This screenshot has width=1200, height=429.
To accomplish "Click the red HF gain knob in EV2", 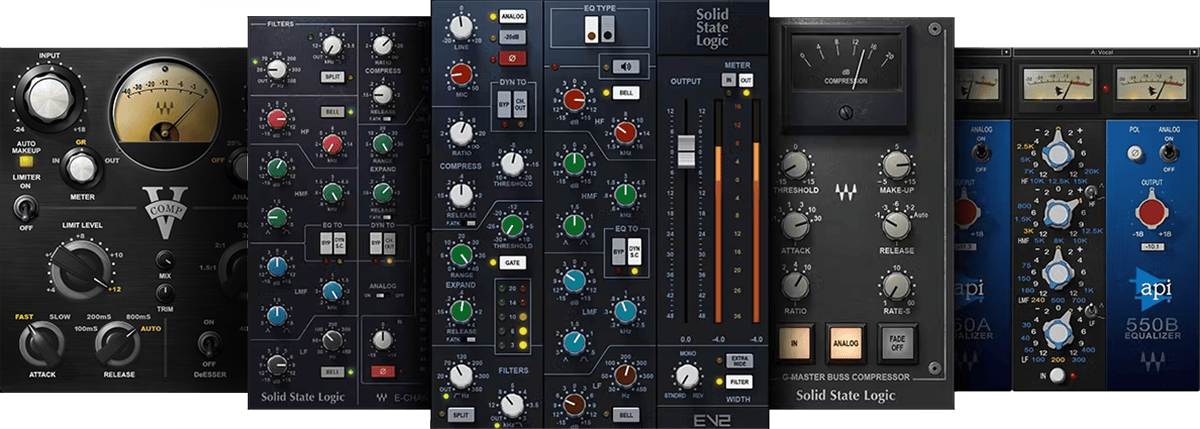I will coord(574,99).
